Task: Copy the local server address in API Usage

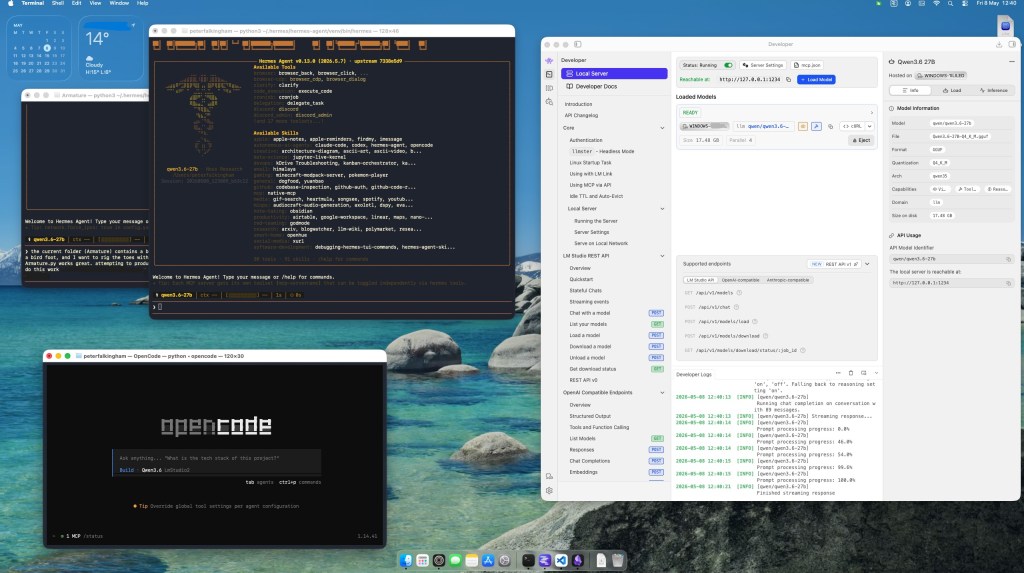Action: [x=1008, y=283]
